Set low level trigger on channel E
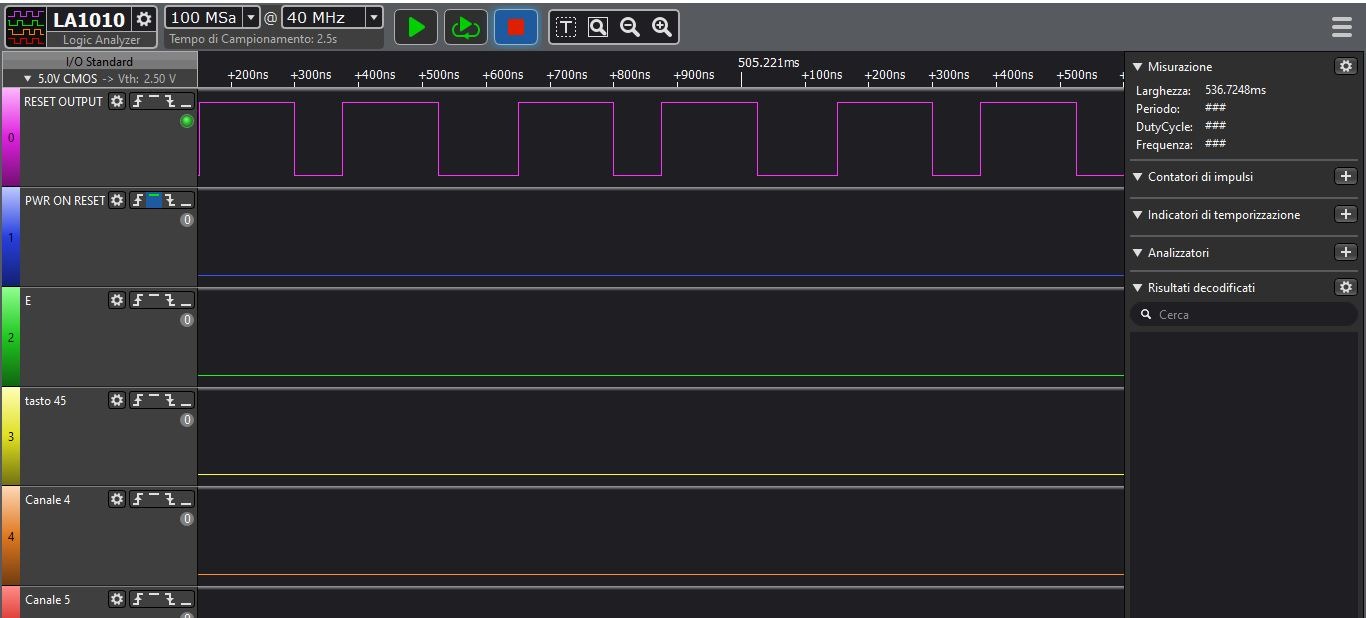Image resolution: width=1366 pixels, height=618 pixels. click(x=186, y=300)
